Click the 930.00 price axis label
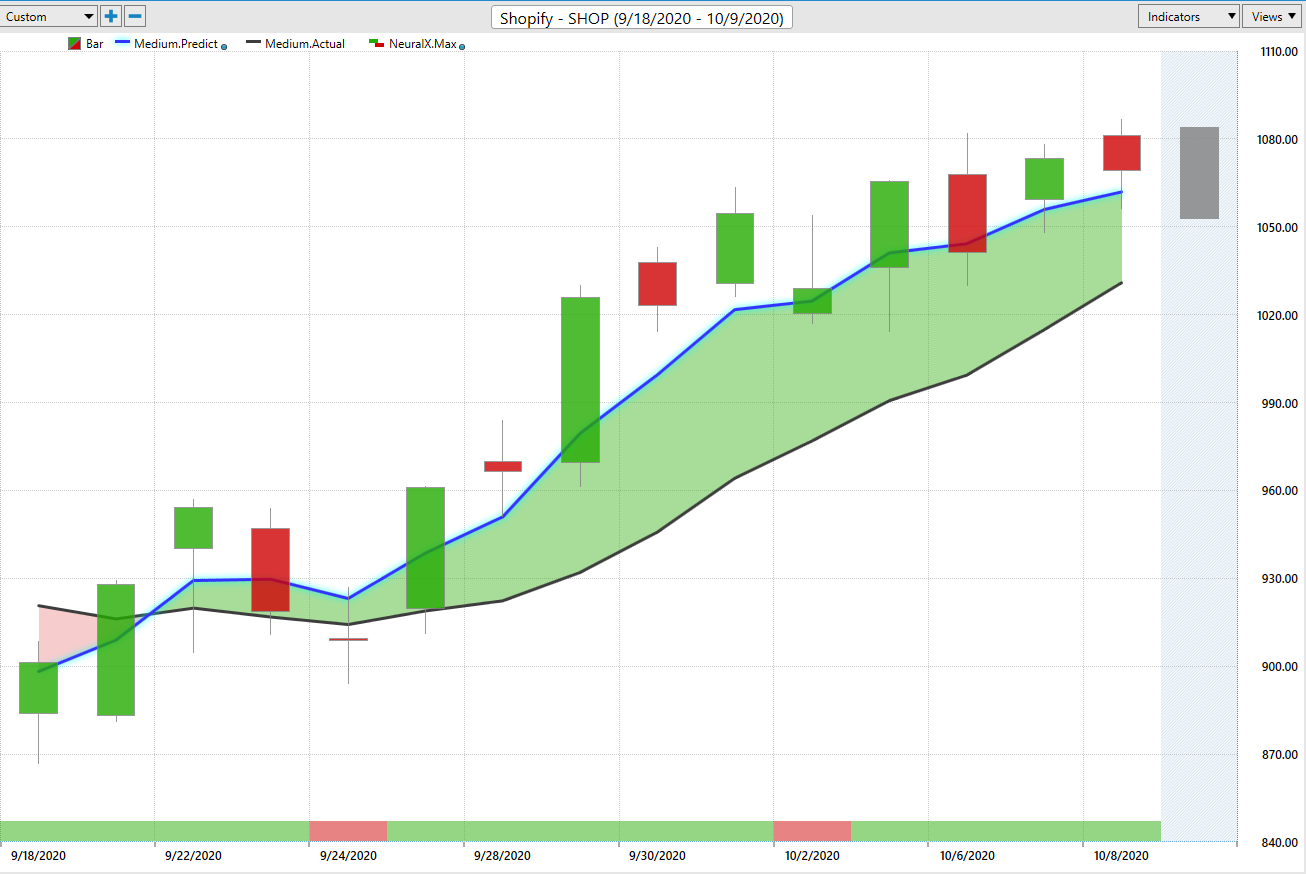Screen dimensions: 1306x874 tap(1279, 579)
